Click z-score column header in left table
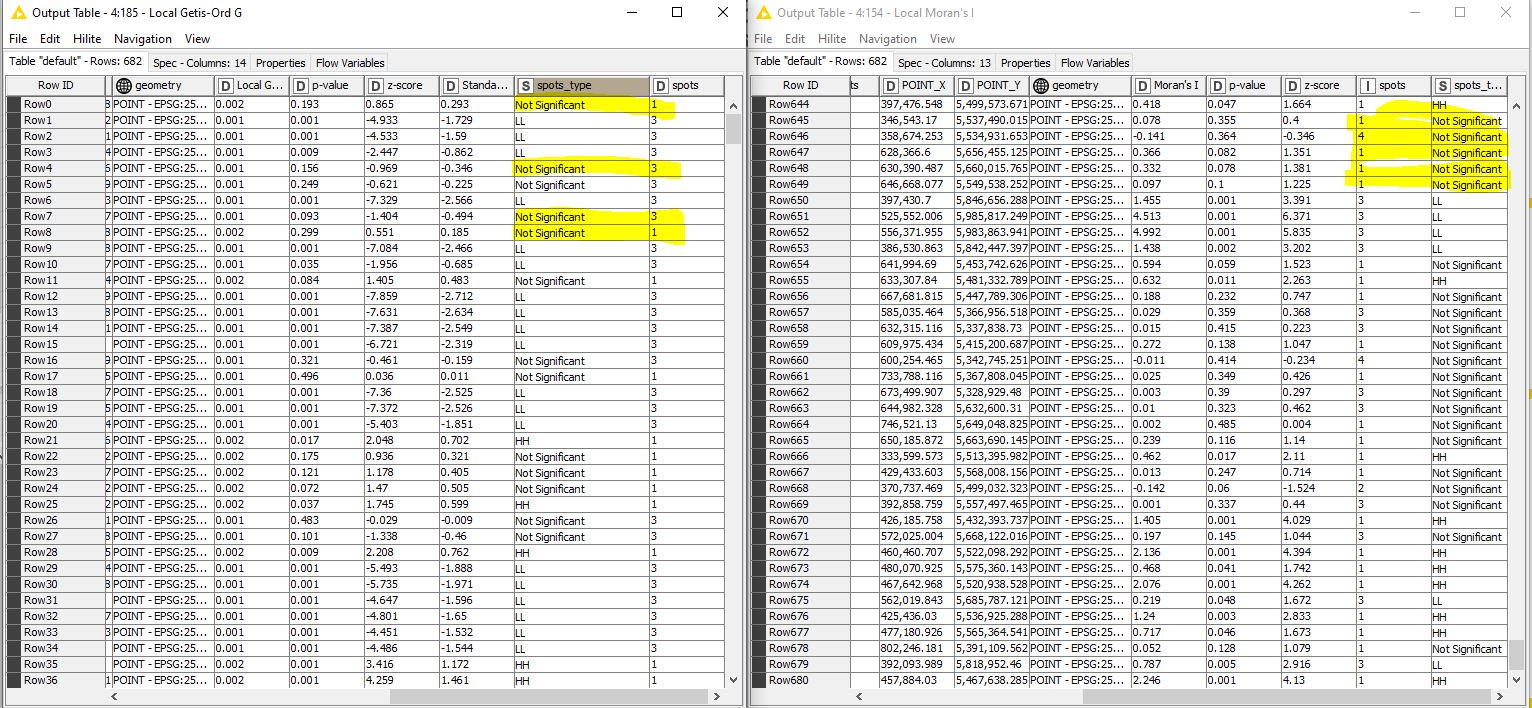1532x708 pixels. (402, 86)
